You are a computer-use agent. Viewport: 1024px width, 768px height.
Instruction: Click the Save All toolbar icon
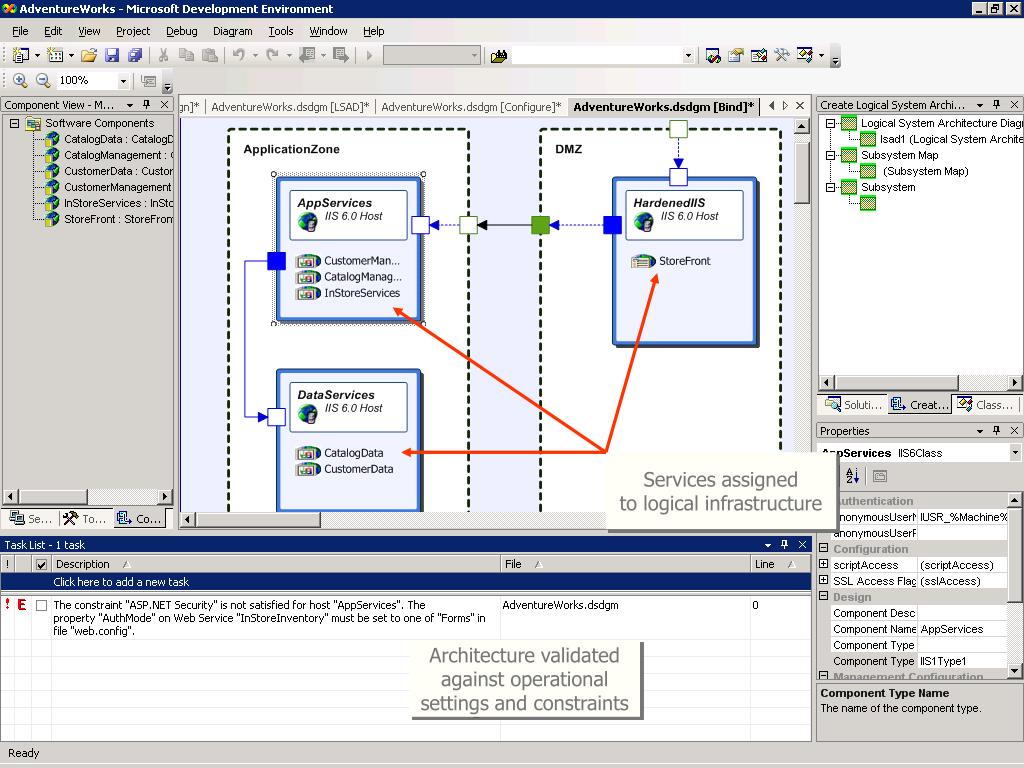point(135,56)
